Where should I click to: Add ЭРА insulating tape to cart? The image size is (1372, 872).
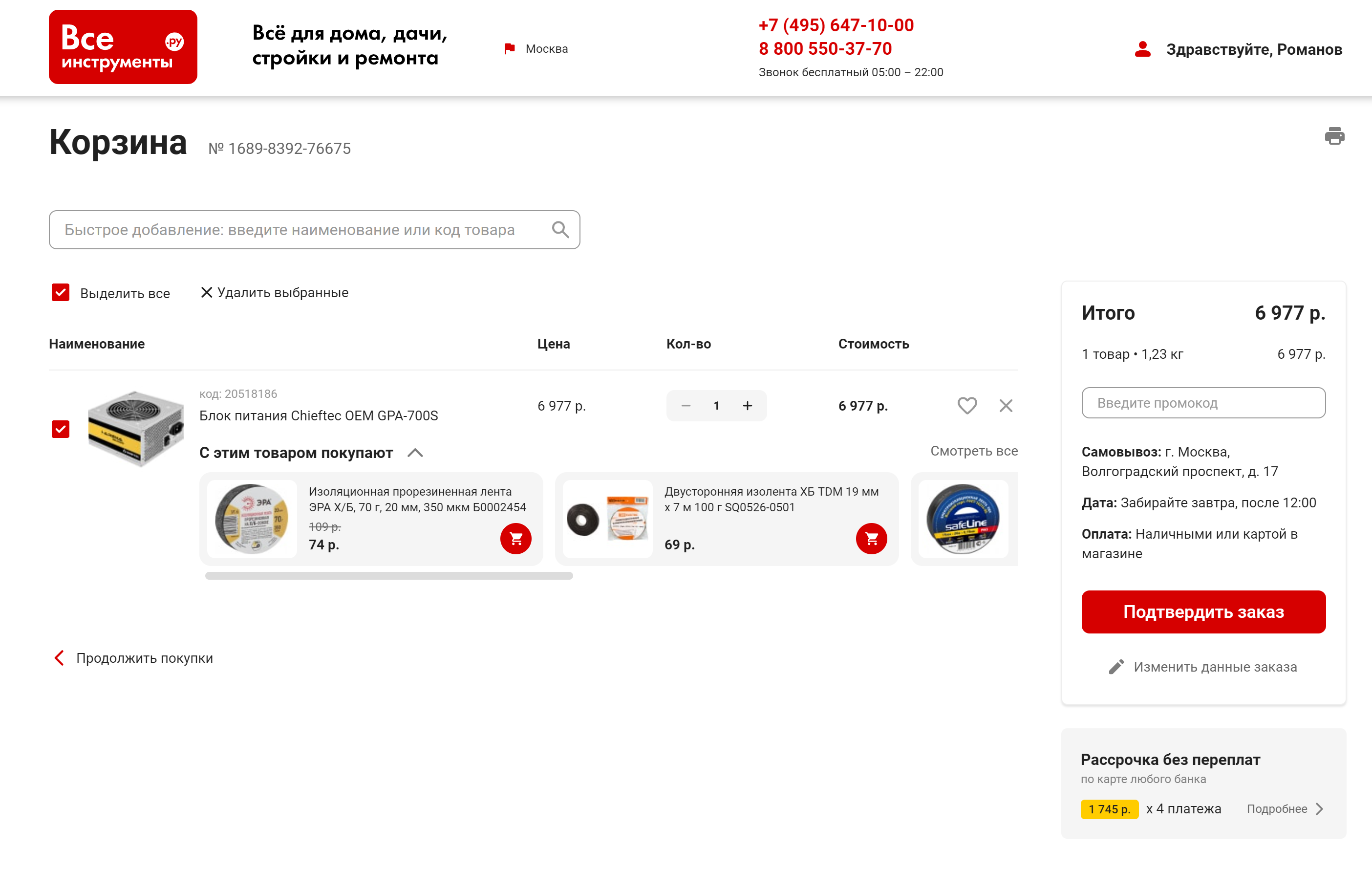(515, 539)
